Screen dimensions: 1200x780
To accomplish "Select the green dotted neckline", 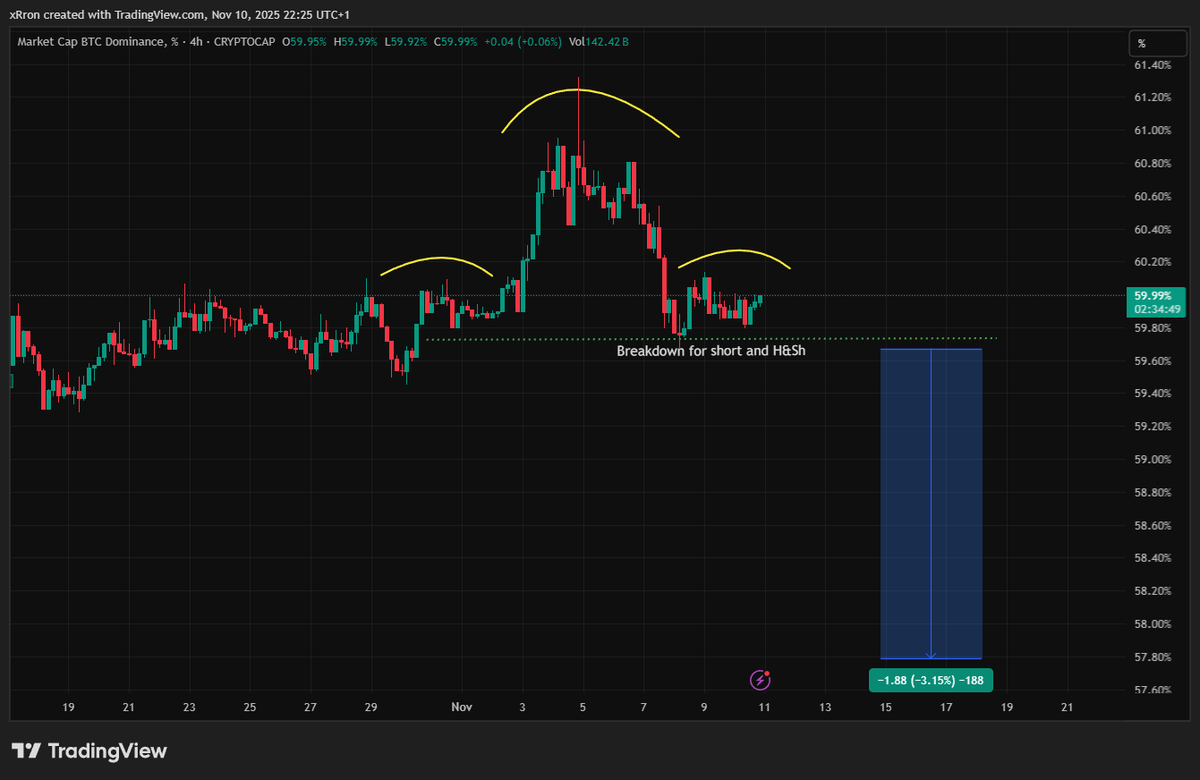I will (x=711, y=339).
